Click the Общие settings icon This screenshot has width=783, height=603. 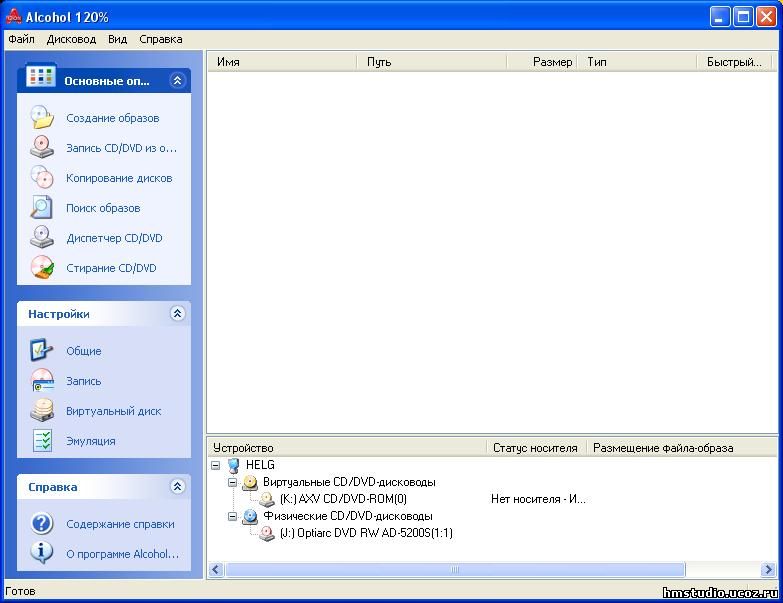click(42, 350)
